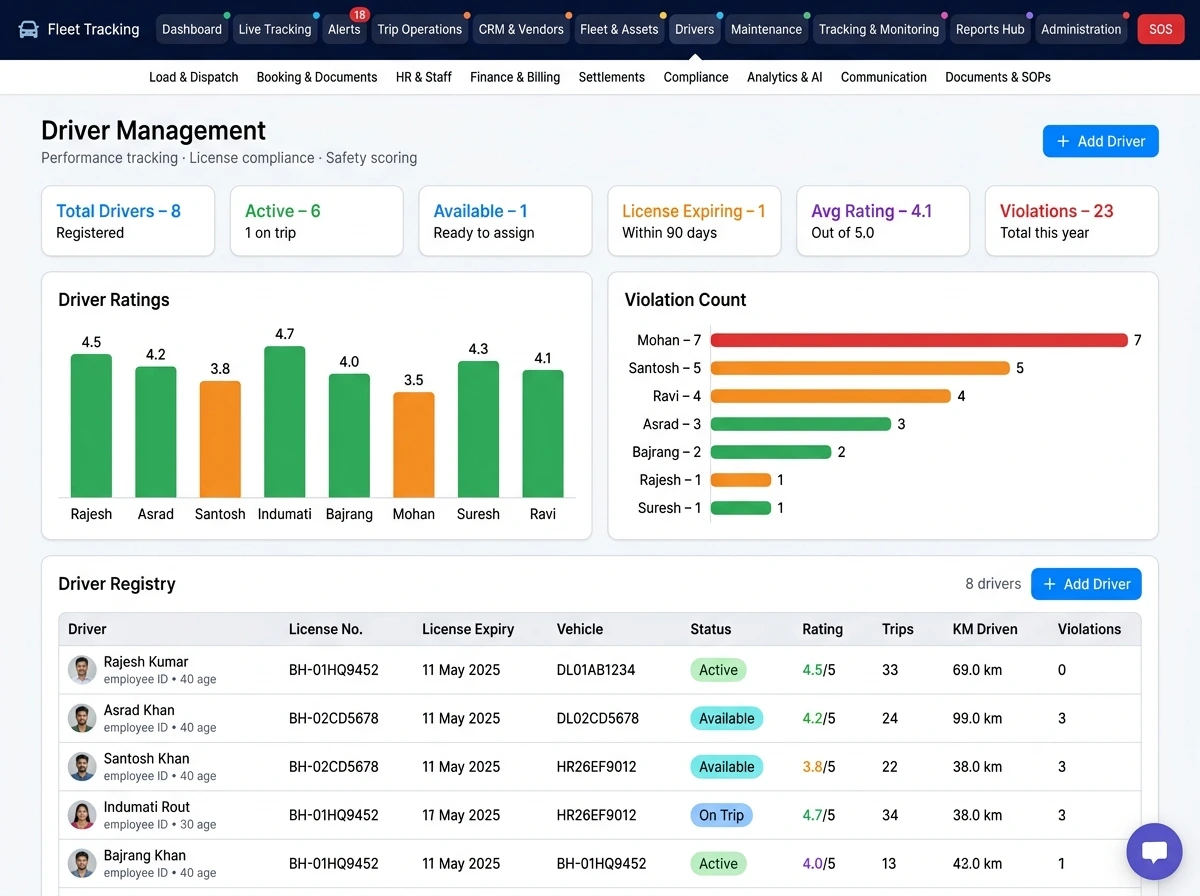Open Compliance submenu item
This screenshot has width=1200, height=896.
pos(696,77)
